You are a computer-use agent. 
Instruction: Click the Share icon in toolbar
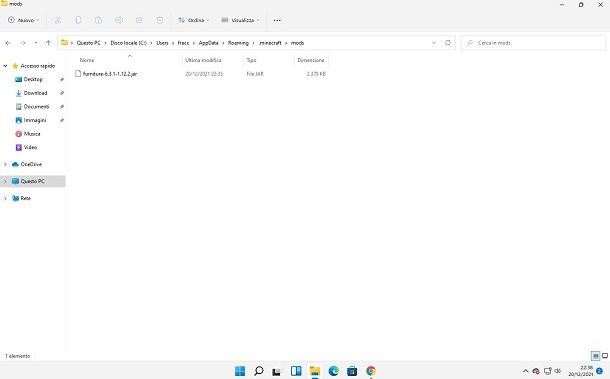pos(139,20)
